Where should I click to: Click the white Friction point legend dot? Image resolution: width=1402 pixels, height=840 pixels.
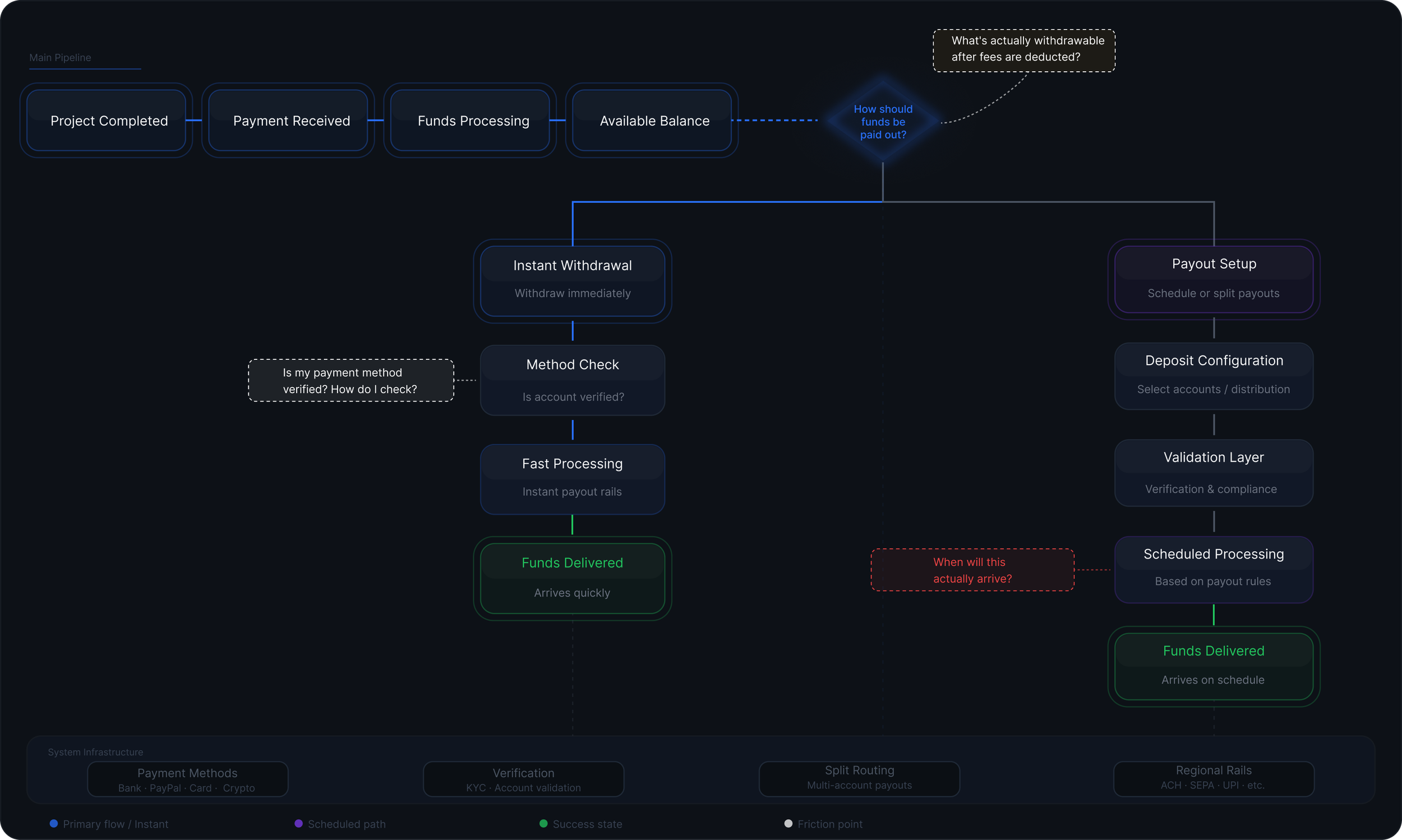coord(788,824)
